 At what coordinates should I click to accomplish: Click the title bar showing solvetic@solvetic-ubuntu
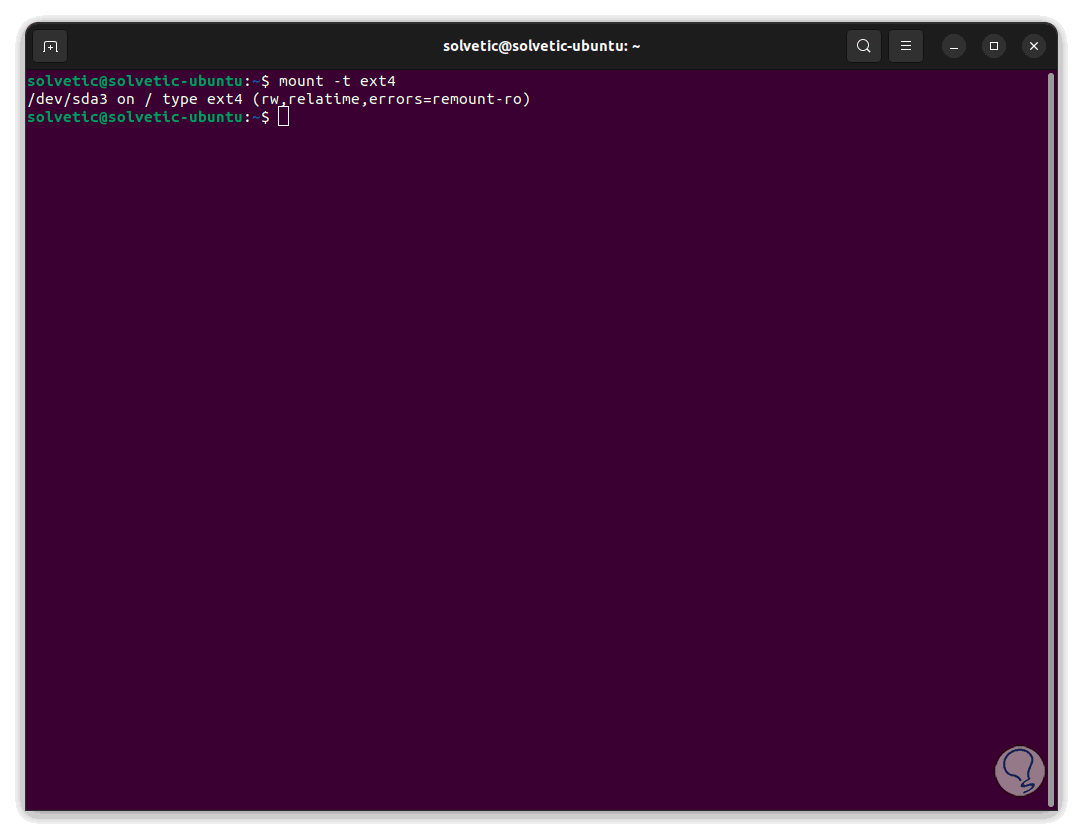coord(541,45)
